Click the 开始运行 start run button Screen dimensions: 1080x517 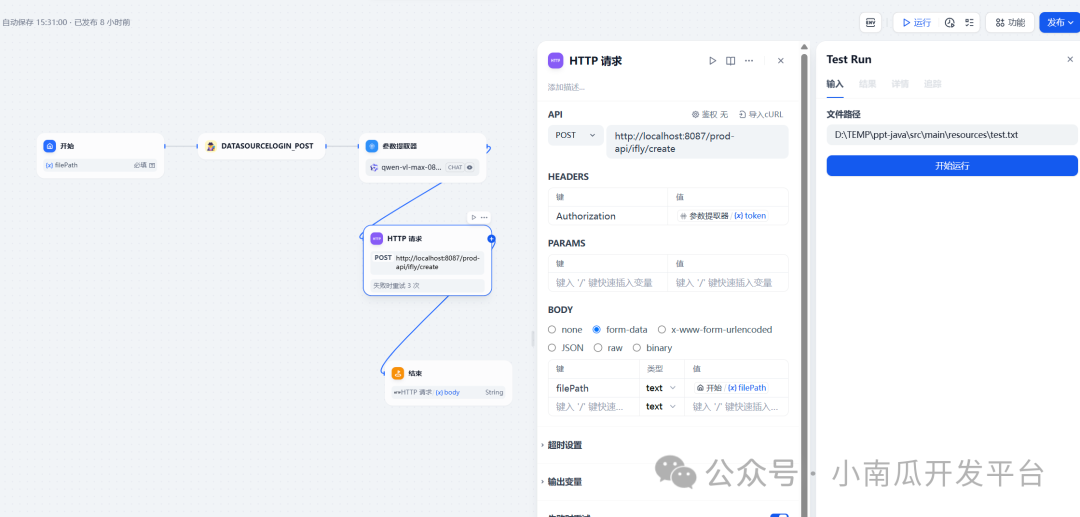coord(952,165)
